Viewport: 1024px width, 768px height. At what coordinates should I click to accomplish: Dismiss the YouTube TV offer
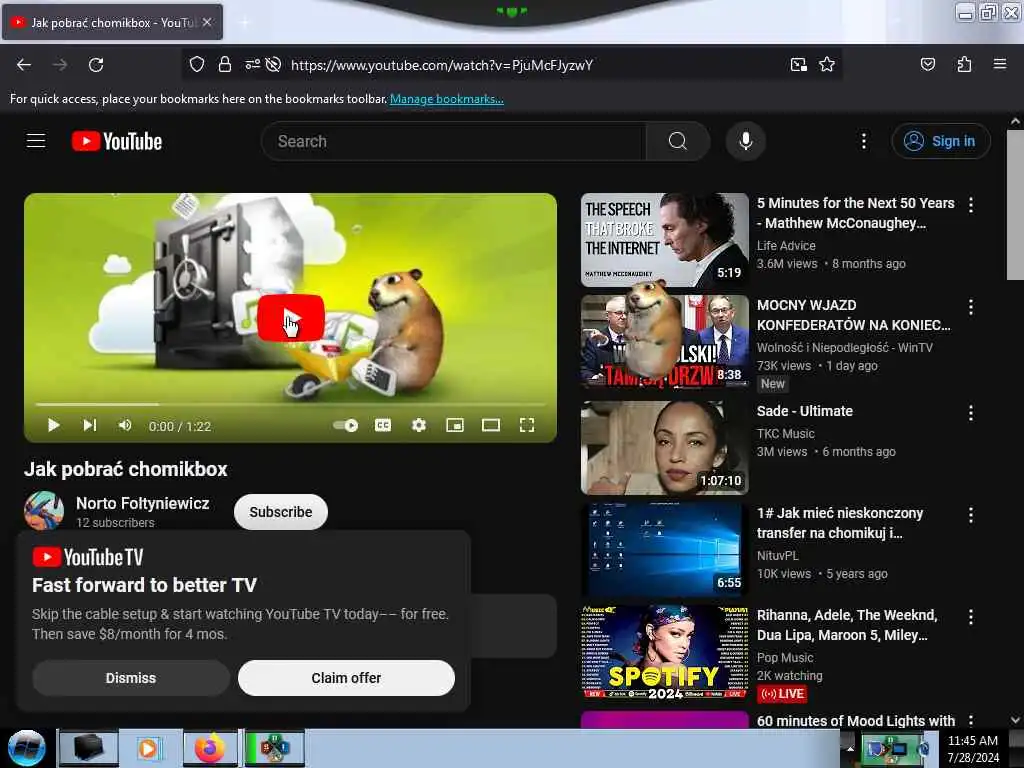point(131,678)
